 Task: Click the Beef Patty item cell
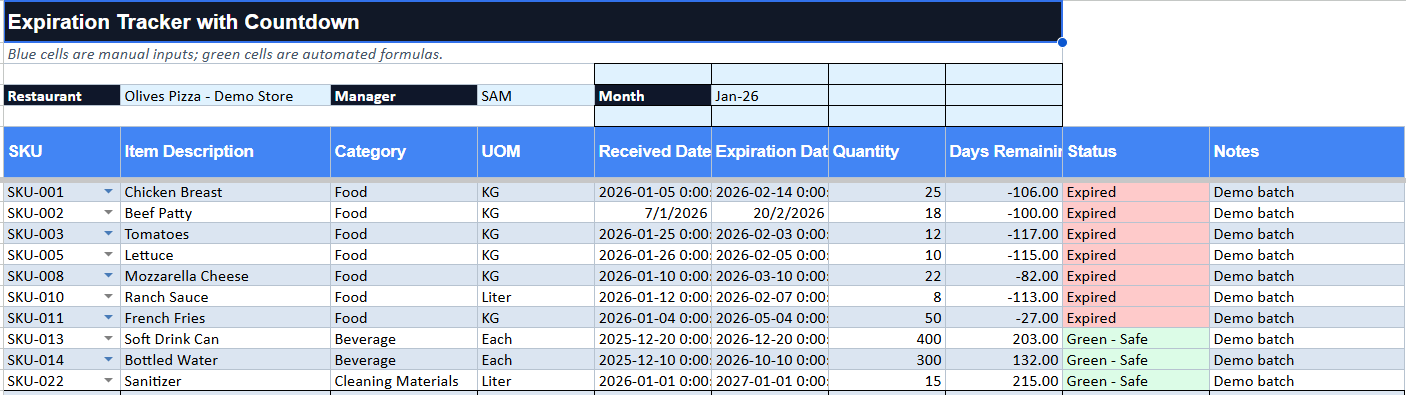click(225, 213)
